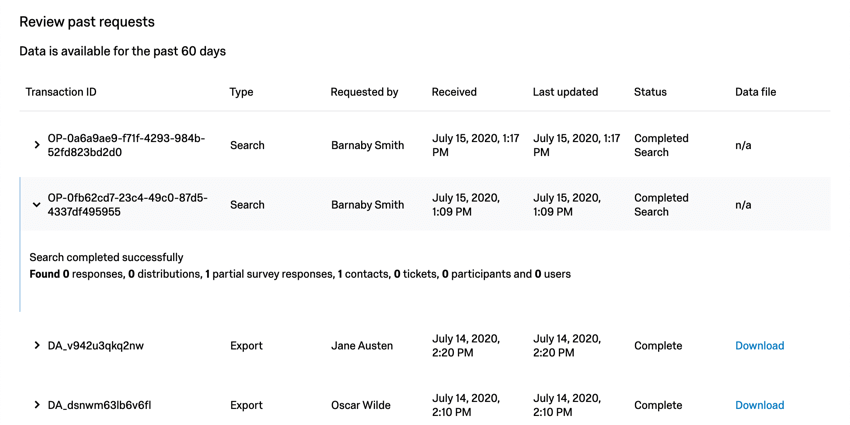This screenshot has height=425, width=850.
Task: Download Jane Austen's export data file
Action: click(x=759, y=346)
